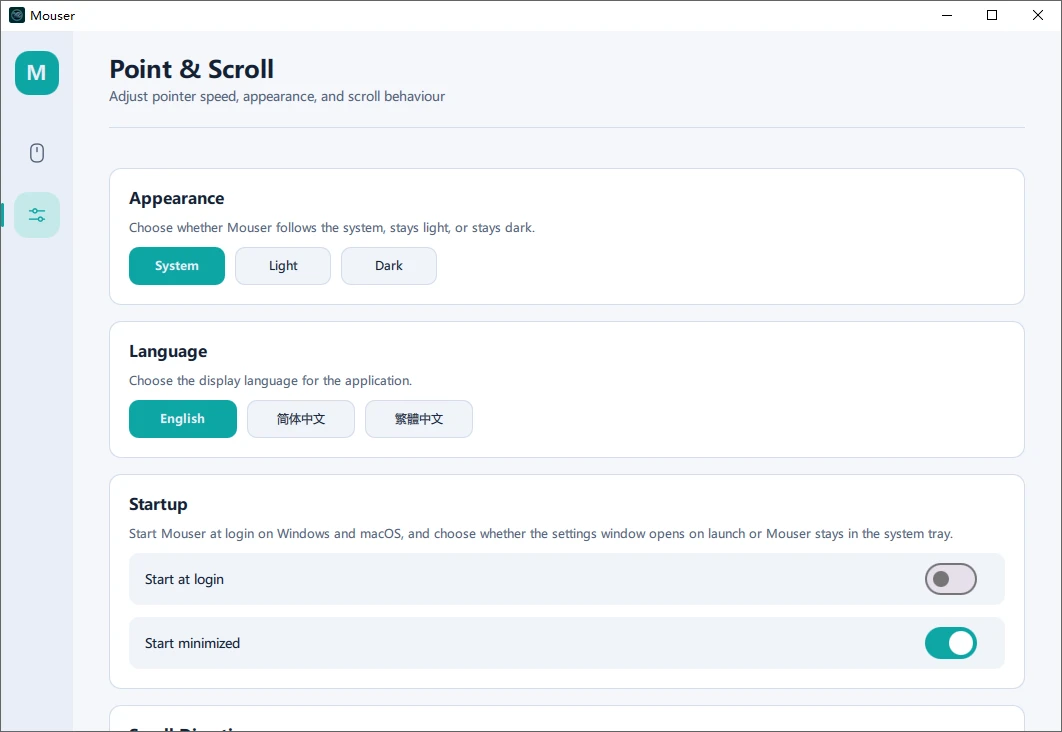The width and height of the screenshot is (1062, 732).
Task: Enable the Start at login switch
Action: click(x=950, y=579)
